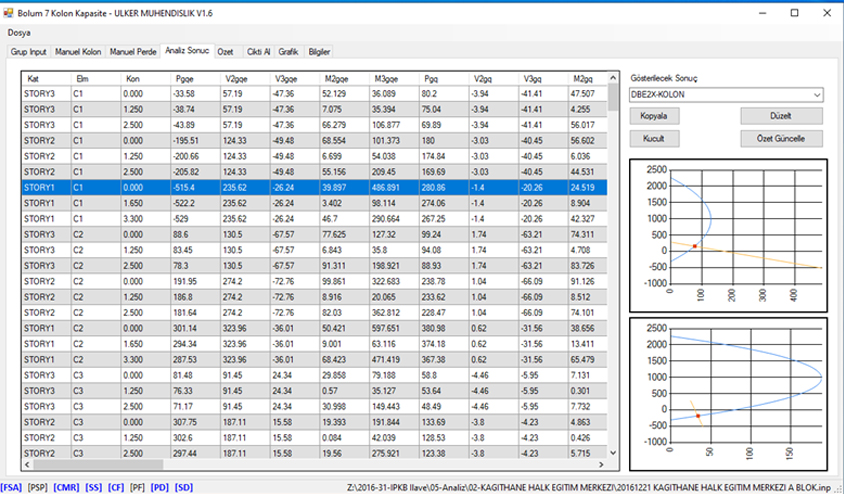Click the Pgqe column header

[x=195, y=79]
